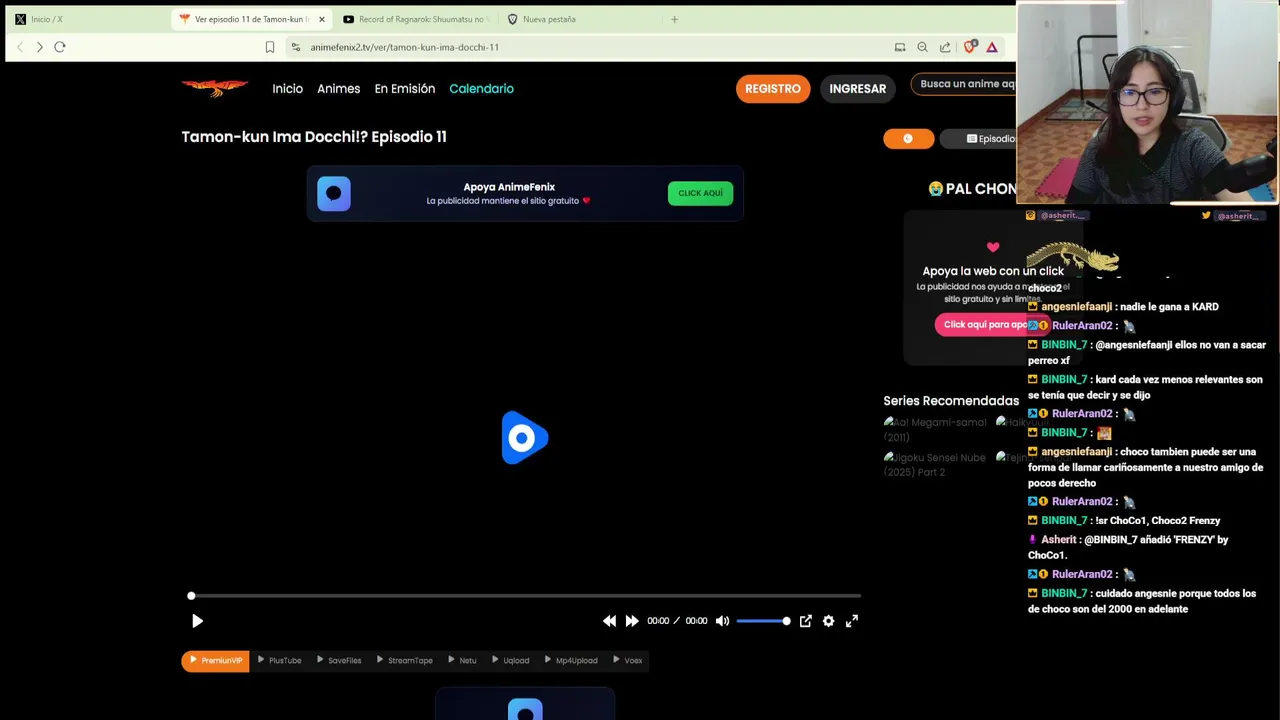Click the address bar URL field

tap(590, 47)
